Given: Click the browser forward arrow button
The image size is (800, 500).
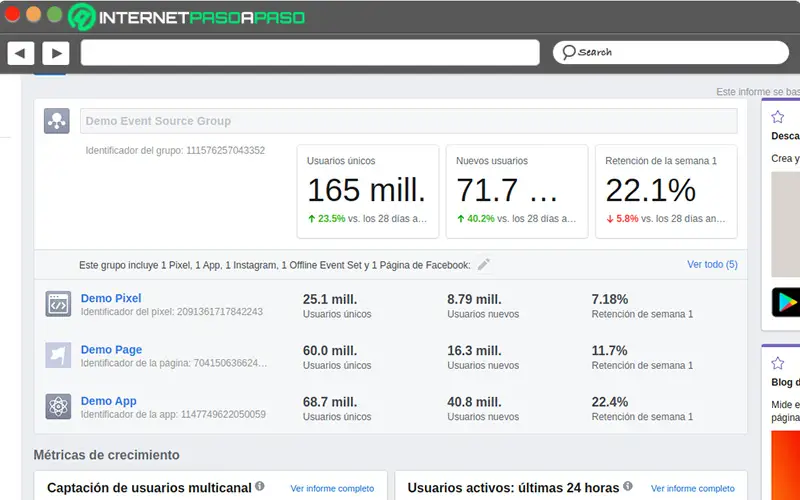Looking at the screenshot, I should tap(56, 53).
